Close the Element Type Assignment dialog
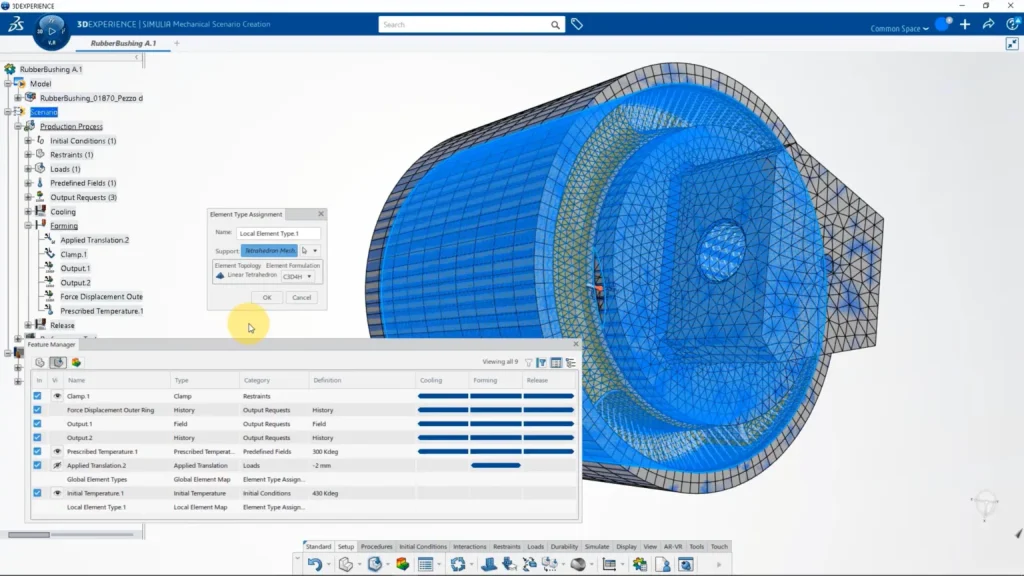 pos(321,214)
